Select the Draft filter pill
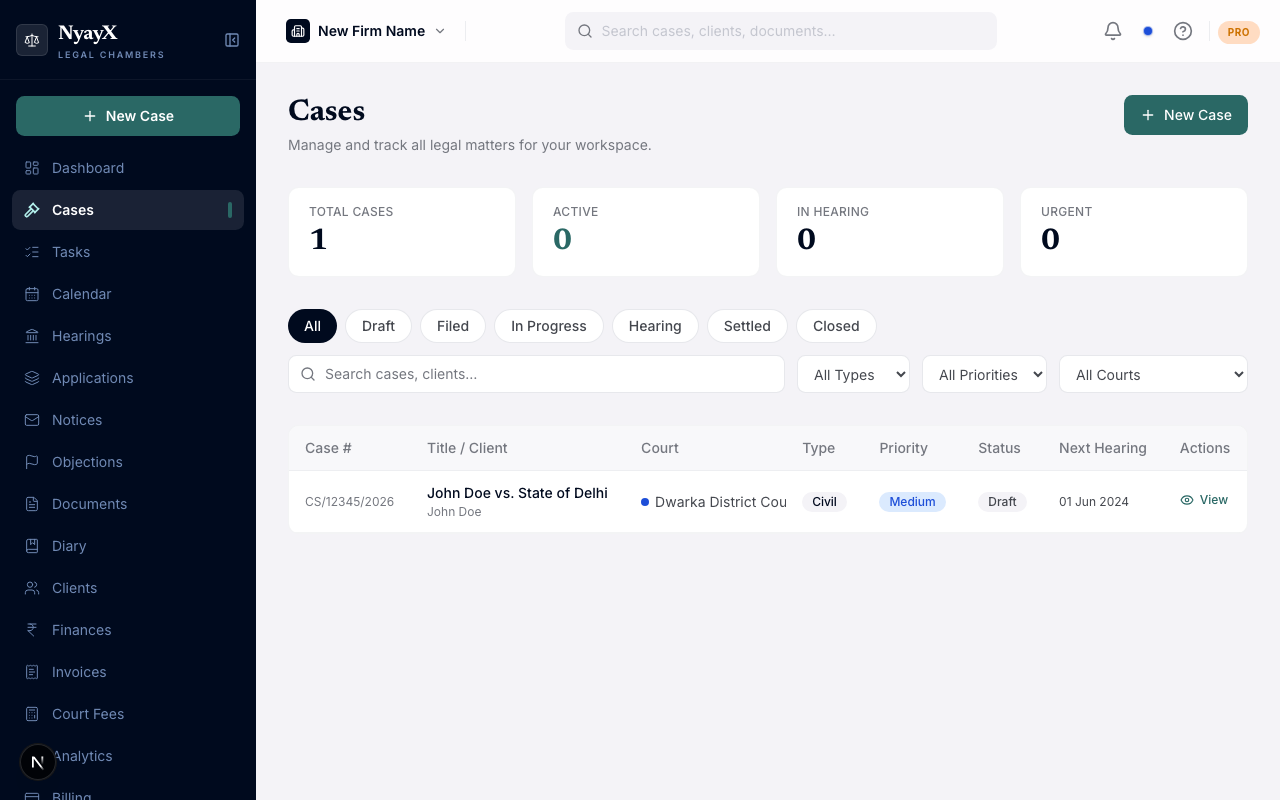1280x800 pixels. 378,326
